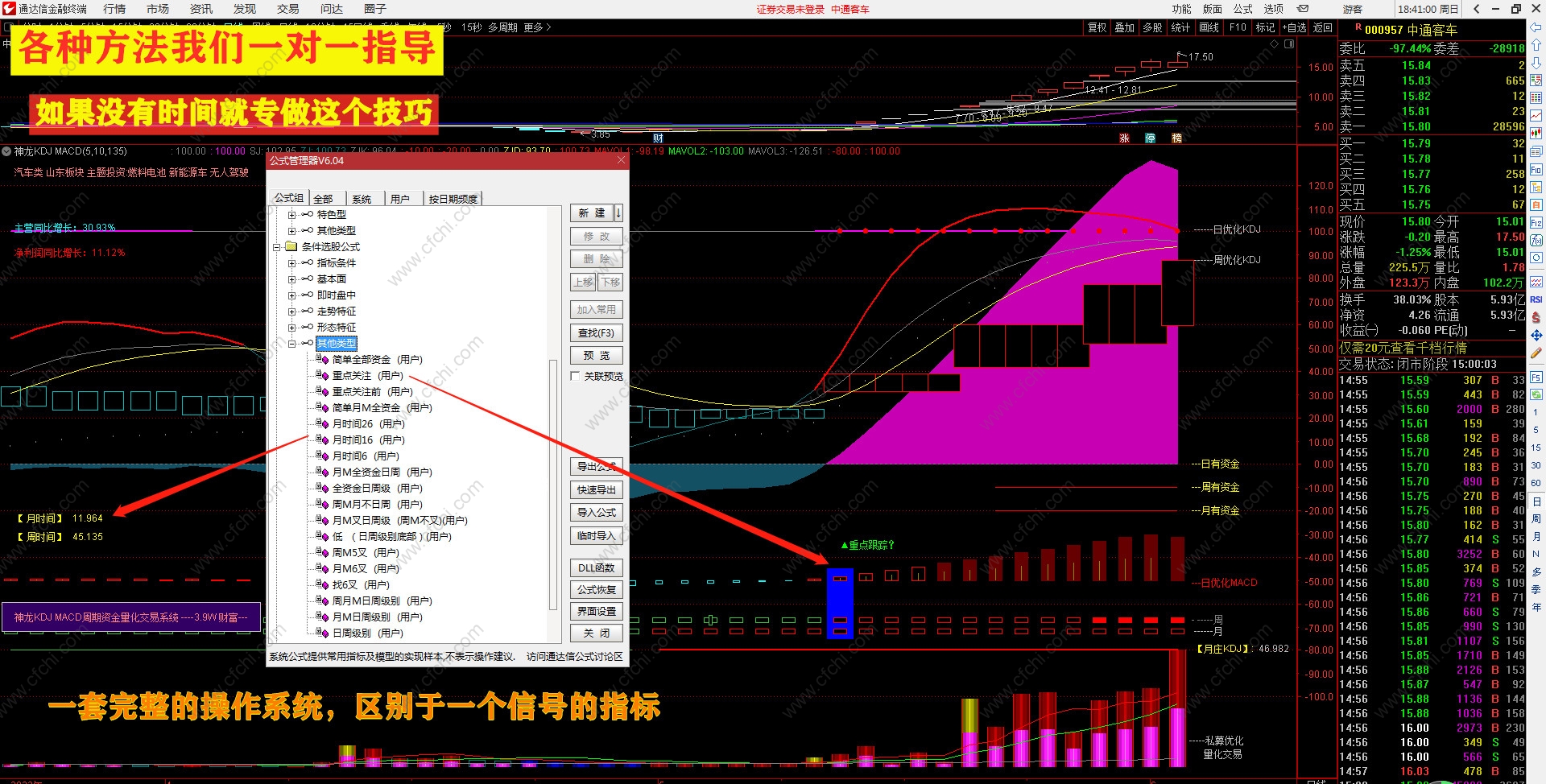Click the TDX app logo icon

coord(9,9)
